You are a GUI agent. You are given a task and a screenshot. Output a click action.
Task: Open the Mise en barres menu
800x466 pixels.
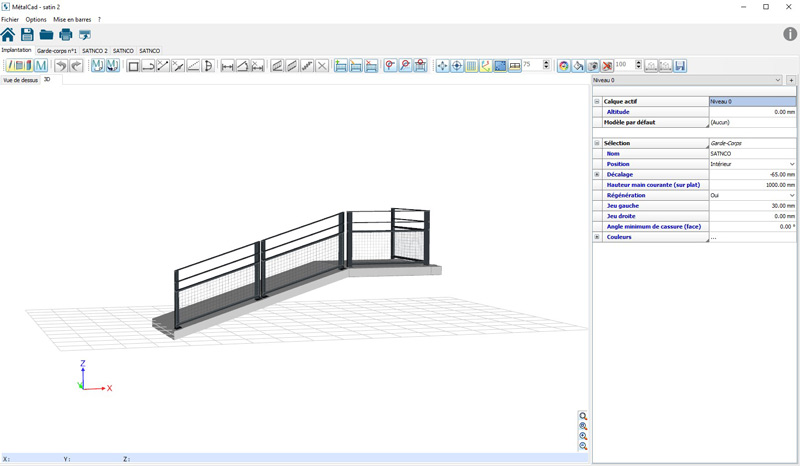72,19
